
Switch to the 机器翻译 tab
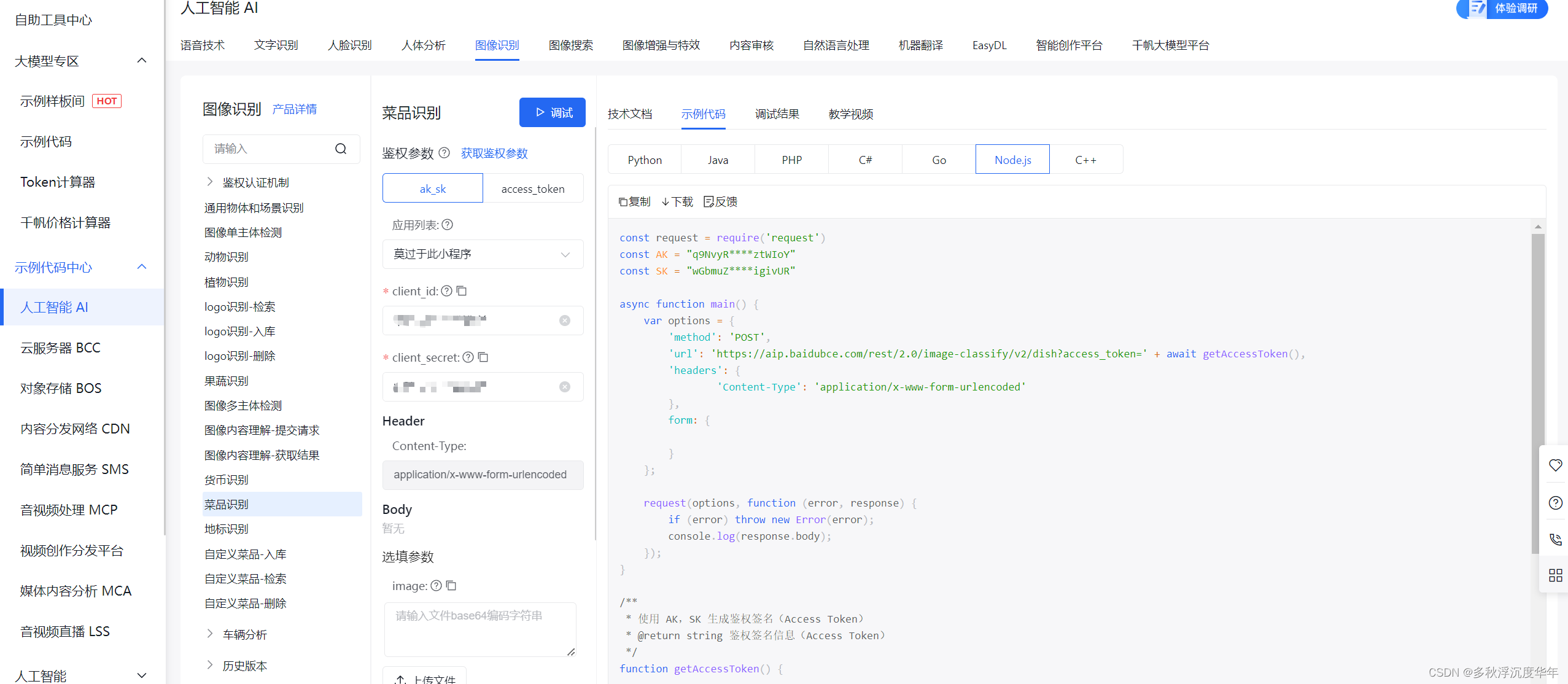[921, 45]
